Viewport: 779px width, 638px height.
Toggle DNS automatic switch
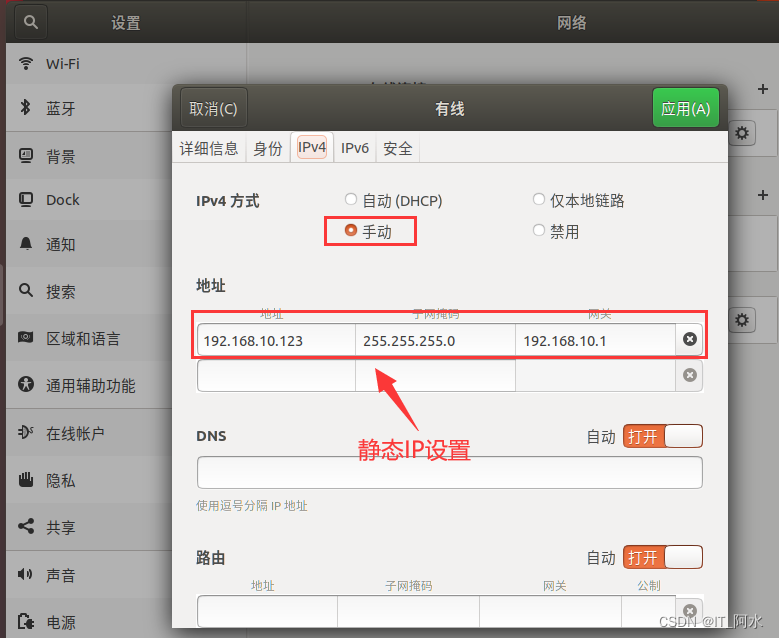[x=663, y=436]
